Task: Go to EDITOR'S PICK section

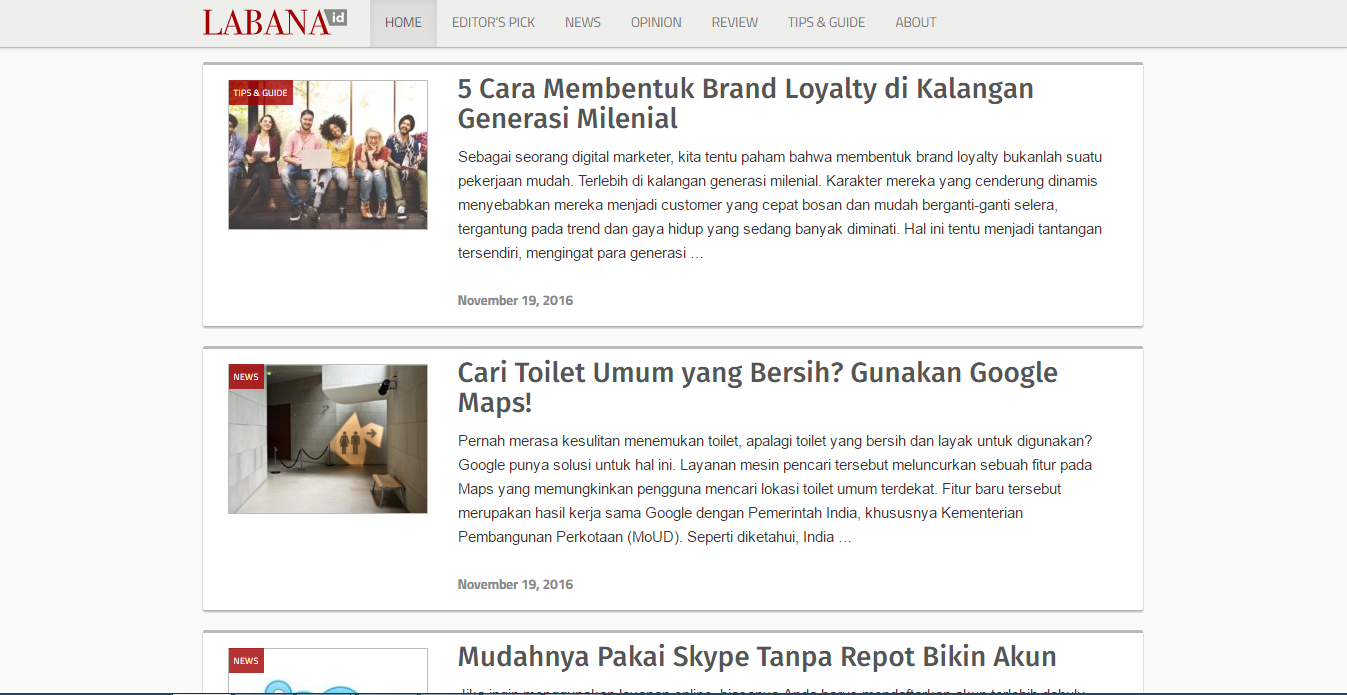Action: 493,22
